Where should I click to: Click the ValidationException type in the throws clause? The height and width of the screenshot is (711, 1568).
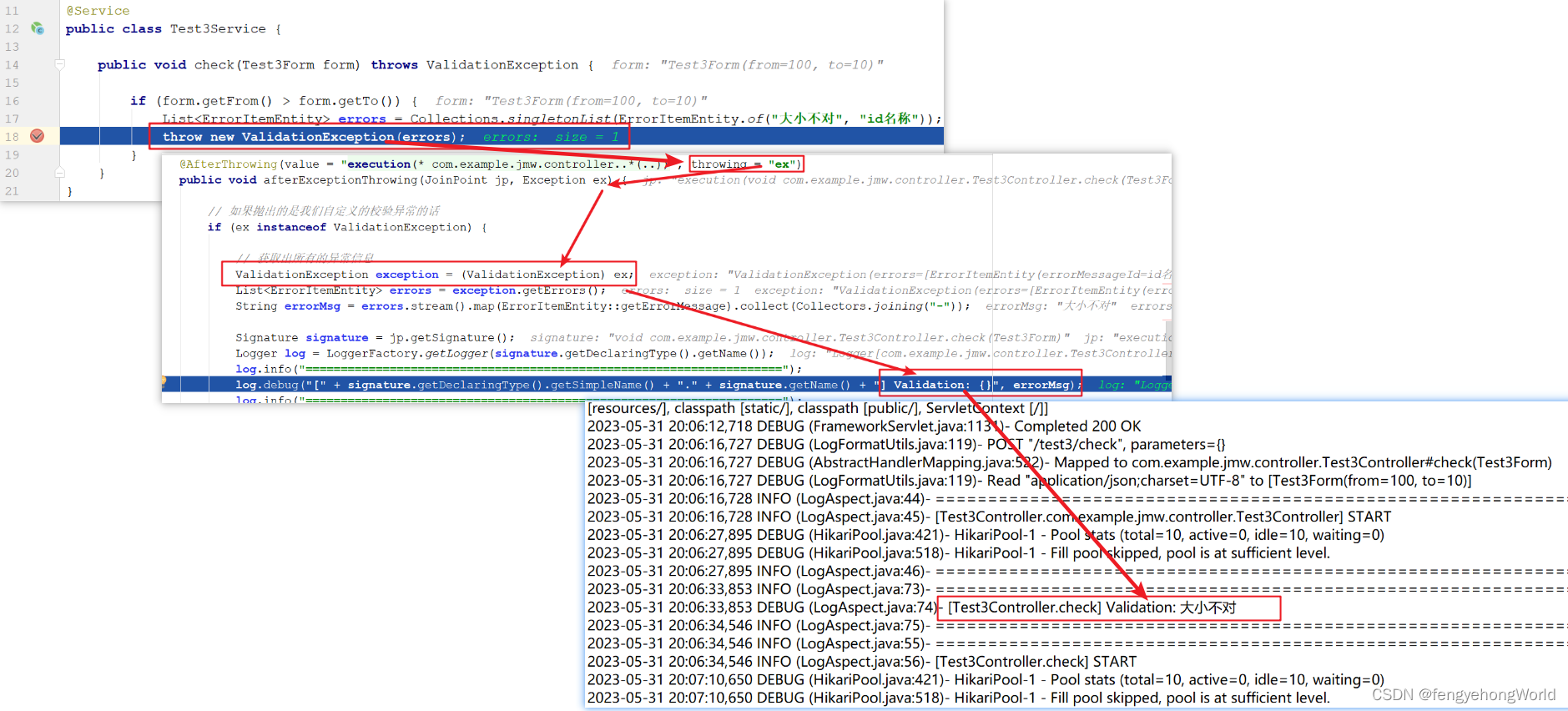tap(502, 65)
